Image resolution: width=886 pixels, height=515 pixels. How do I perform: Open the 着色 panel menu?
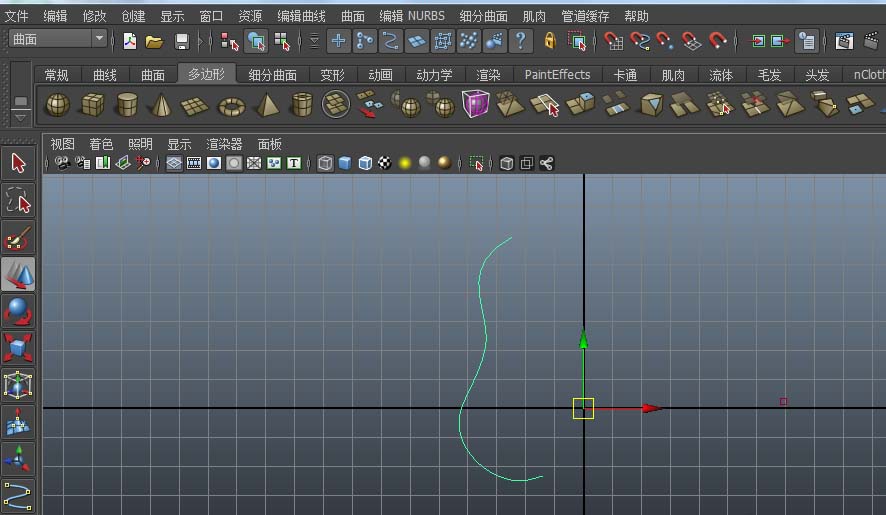101,144
